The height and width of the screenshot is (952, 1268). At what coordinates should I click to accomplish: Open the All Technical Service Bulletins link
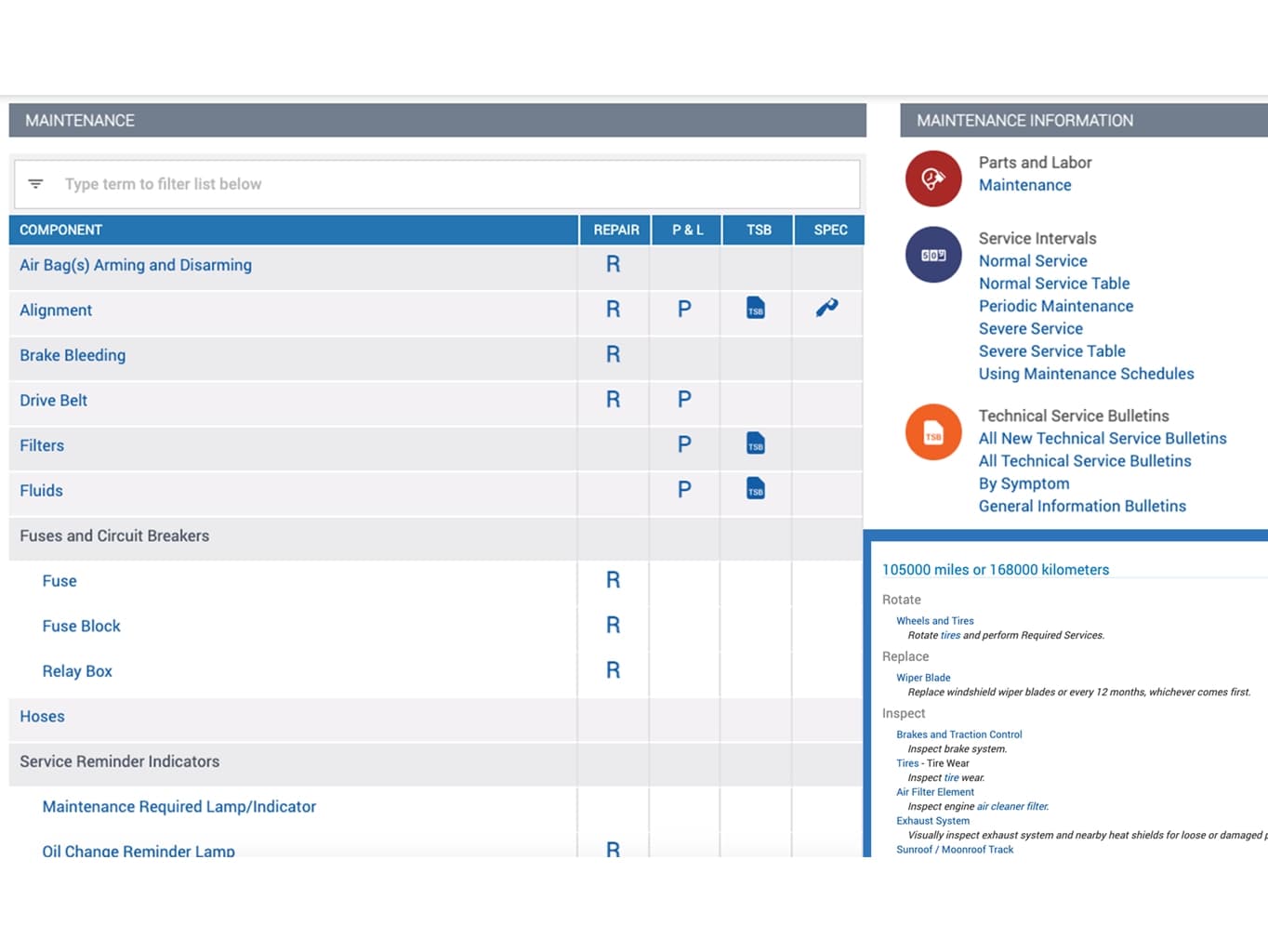(1085, 461)
